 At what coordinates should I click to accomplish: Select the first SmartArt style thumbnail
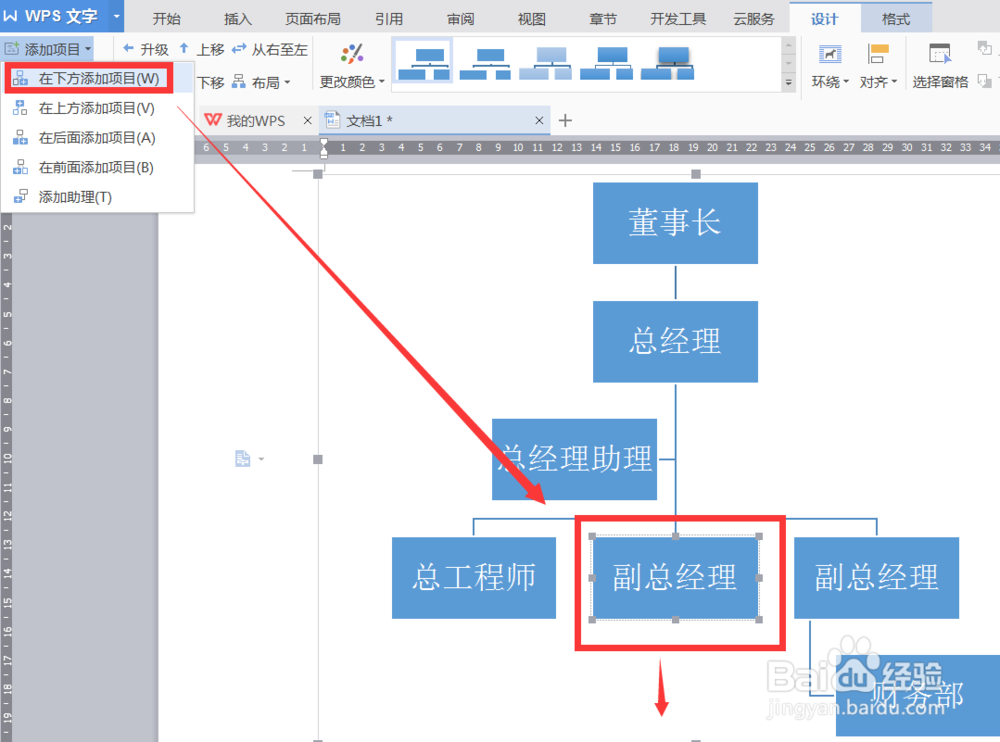pyautogui.click(x=425, y=63)
